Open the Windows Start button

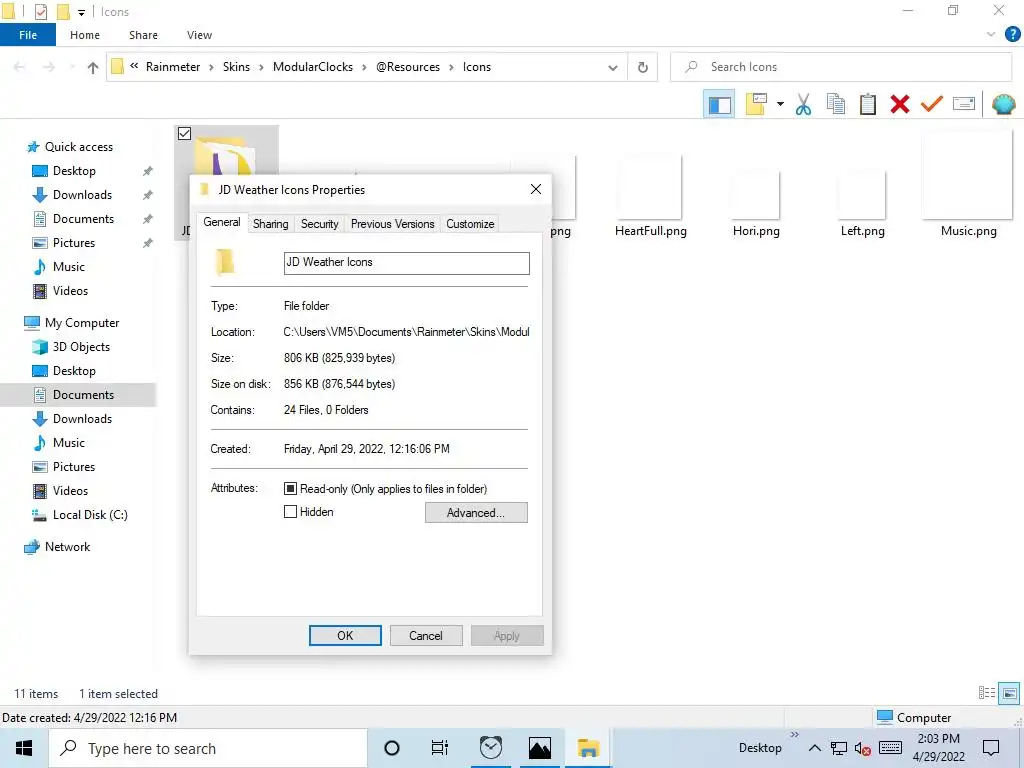pos(24,748)
